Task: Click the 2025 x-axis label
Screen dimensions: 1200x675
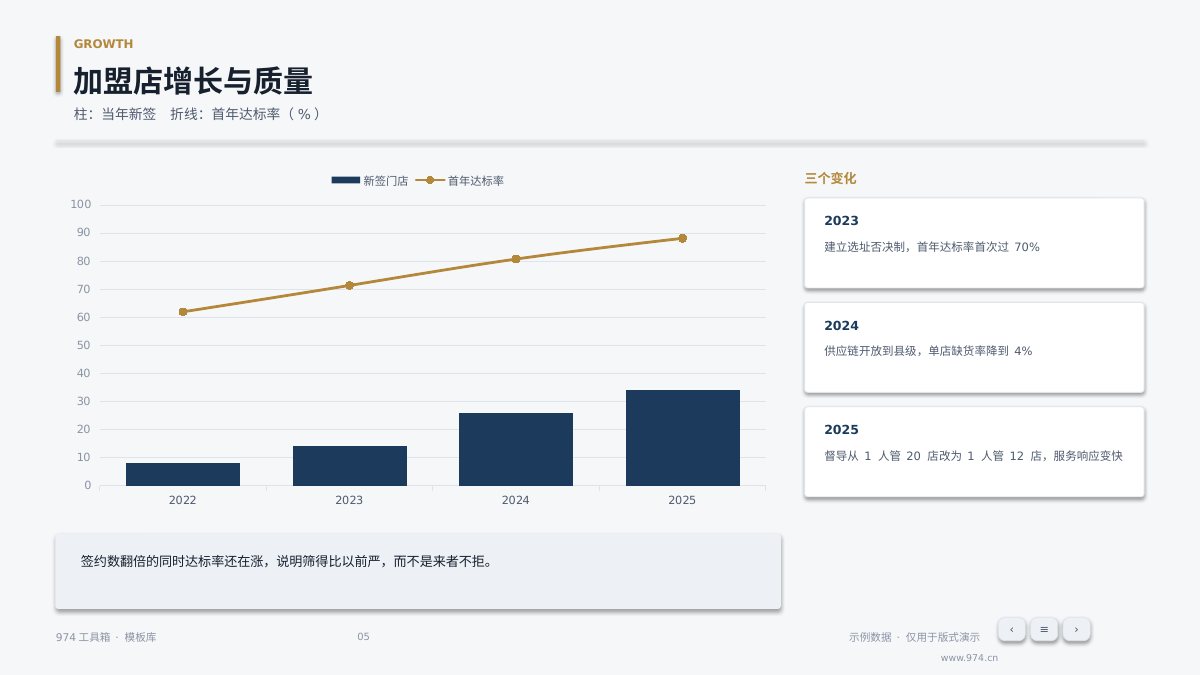Action: point(682,500)
